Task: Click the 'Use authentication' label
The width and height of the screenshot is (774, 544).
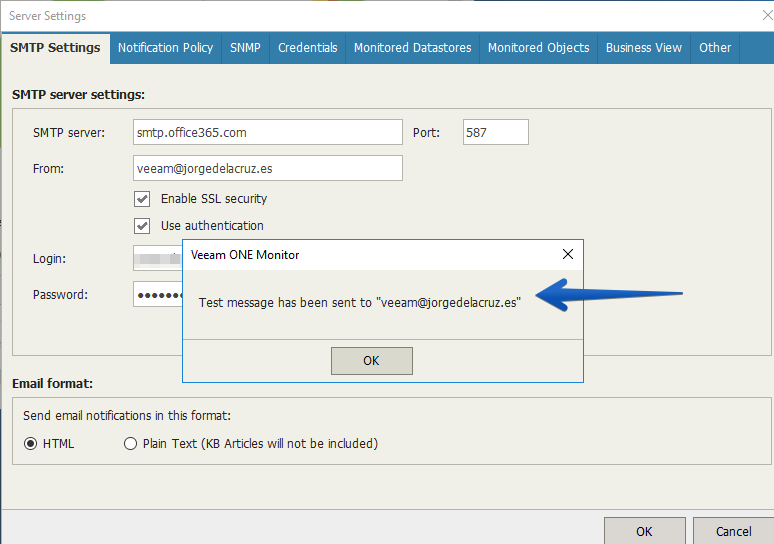Action: click(x=212, y=226)
